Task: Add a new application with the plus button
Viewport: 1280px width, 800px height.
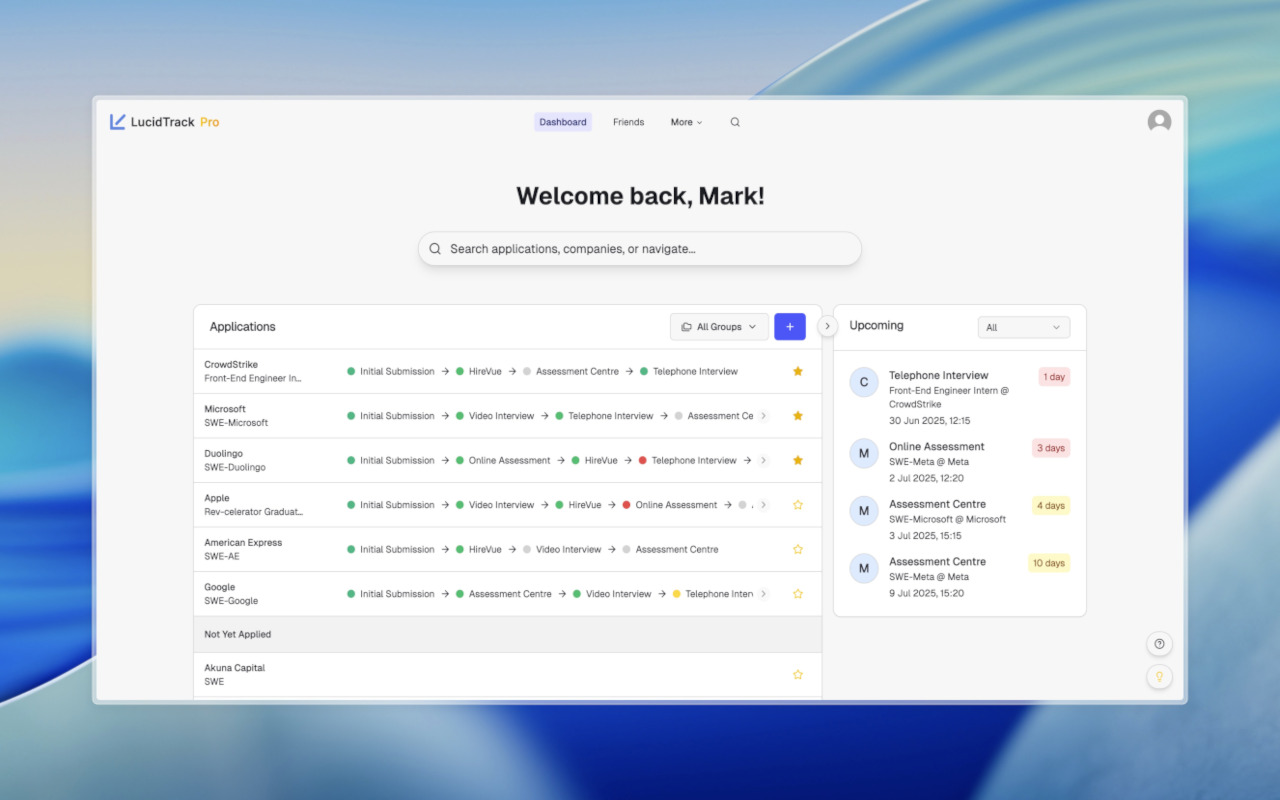Action: [x=789, y=326]
